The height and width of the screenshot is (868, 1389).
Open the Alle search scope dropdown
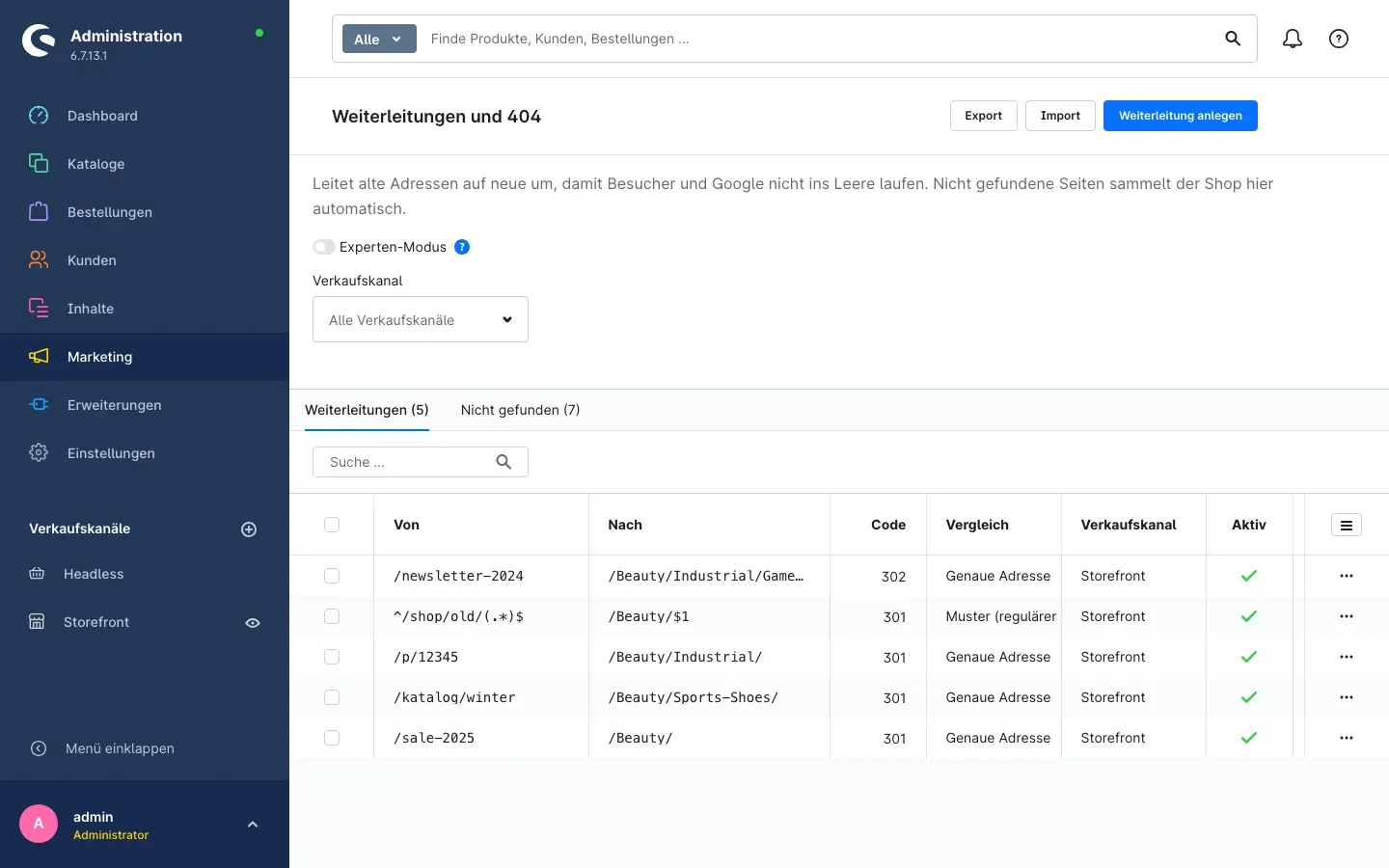click(379, 39)
